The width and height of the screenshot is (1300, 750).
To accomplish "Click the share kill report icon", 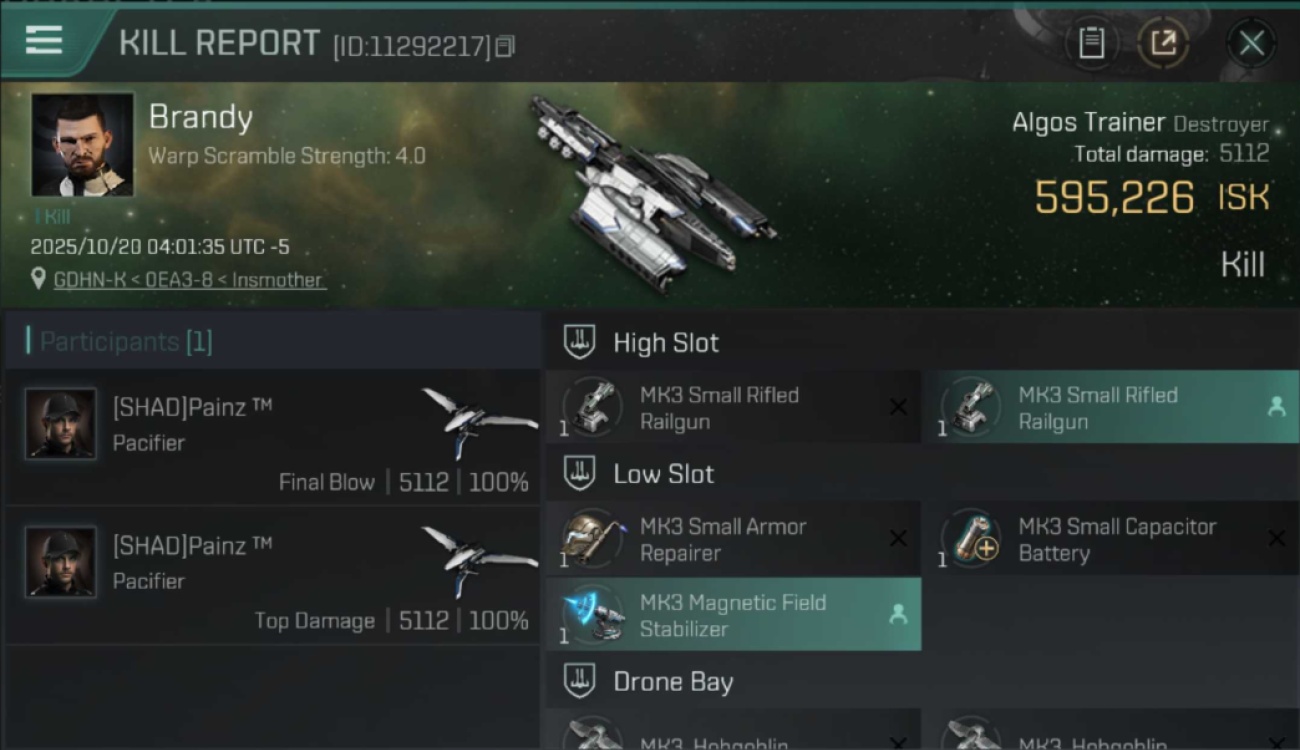I will 1163,43.
